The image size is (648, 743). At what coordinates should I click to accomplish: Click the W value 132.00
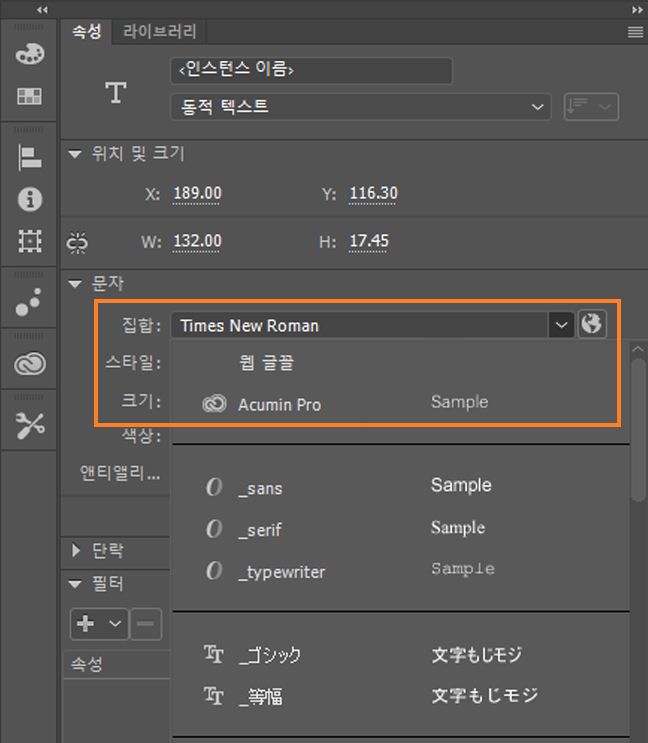tap(197, 241)
